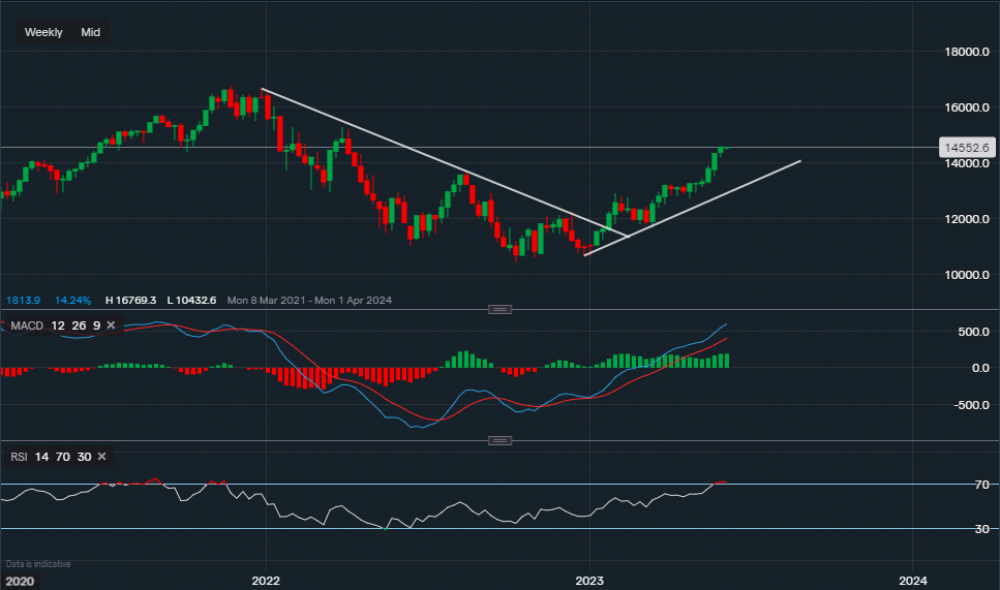
Task: Close the RSI indicator panel
Action: pos(101,457)
